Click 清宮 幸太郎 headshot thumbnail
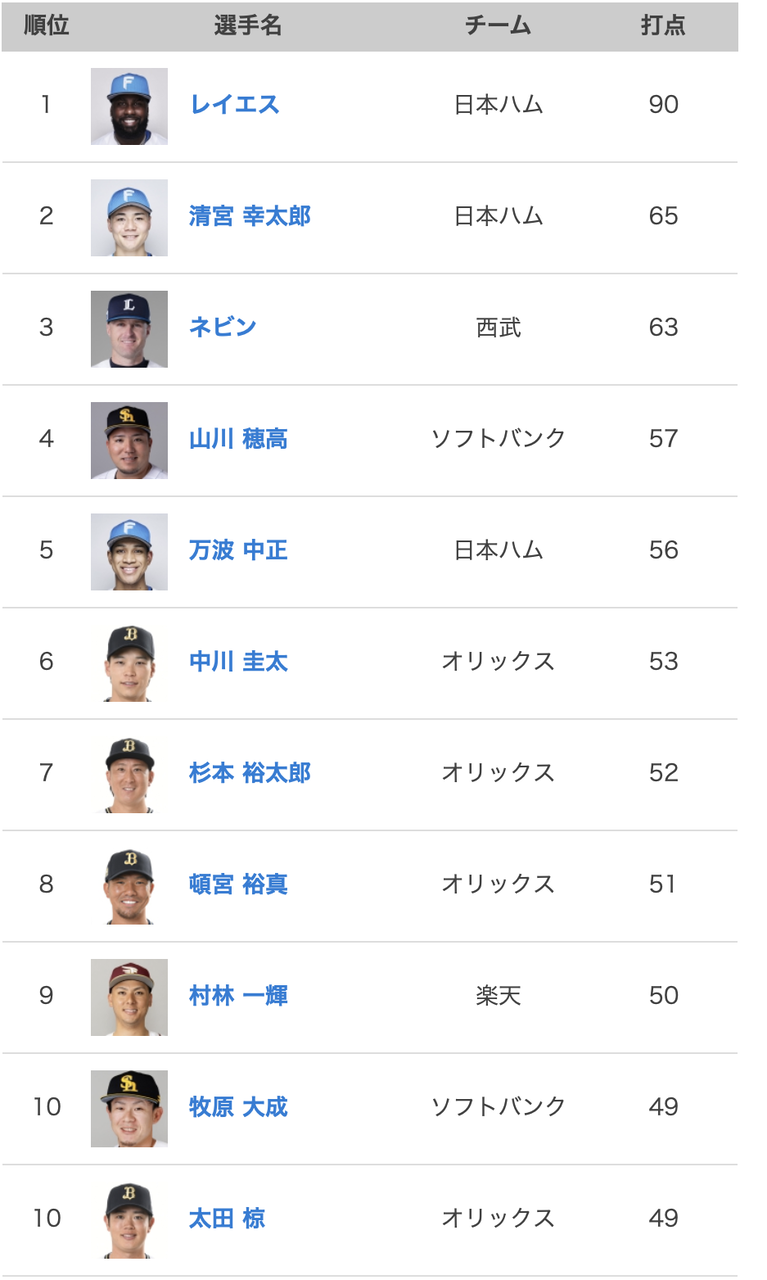Screen dimensions: 767x1280 pos(129,217)
